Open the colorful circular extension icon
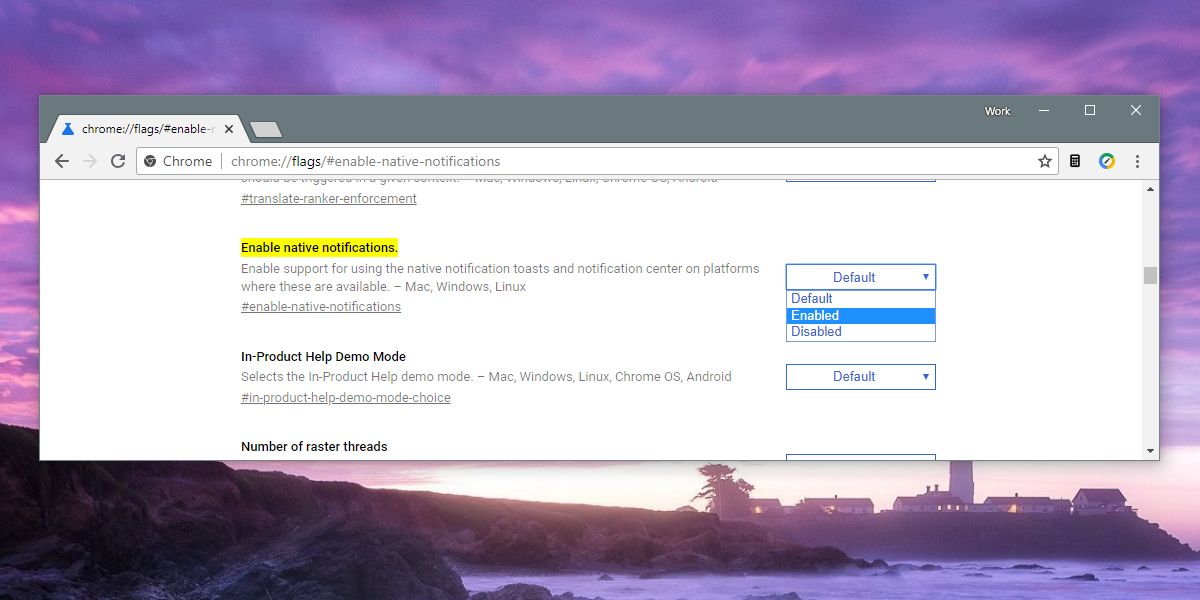The image size is (1200, 600). pyautogui.click(x=1107, y=161)
